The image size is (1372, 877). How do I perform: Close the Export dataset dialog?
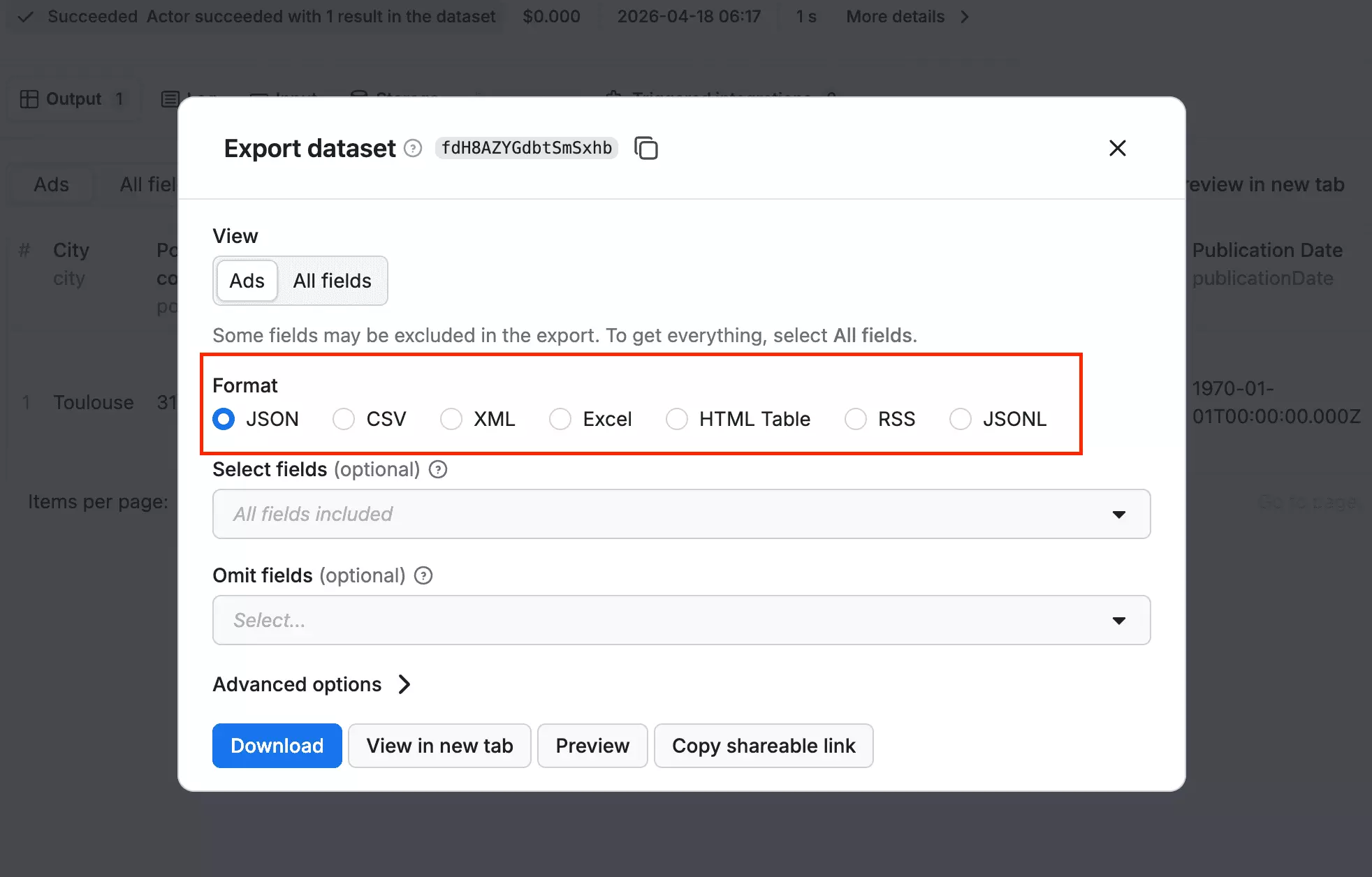(1117, 148)
